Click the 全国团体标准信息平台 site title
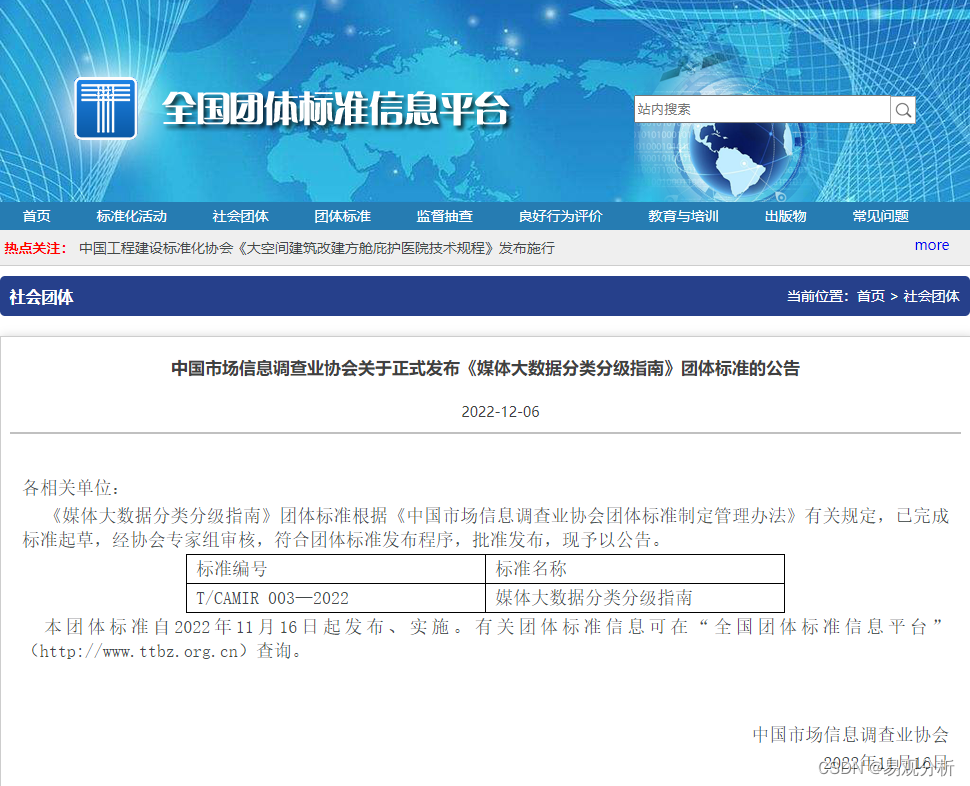Viewport: 970px width, 786px height. [336, 109]
